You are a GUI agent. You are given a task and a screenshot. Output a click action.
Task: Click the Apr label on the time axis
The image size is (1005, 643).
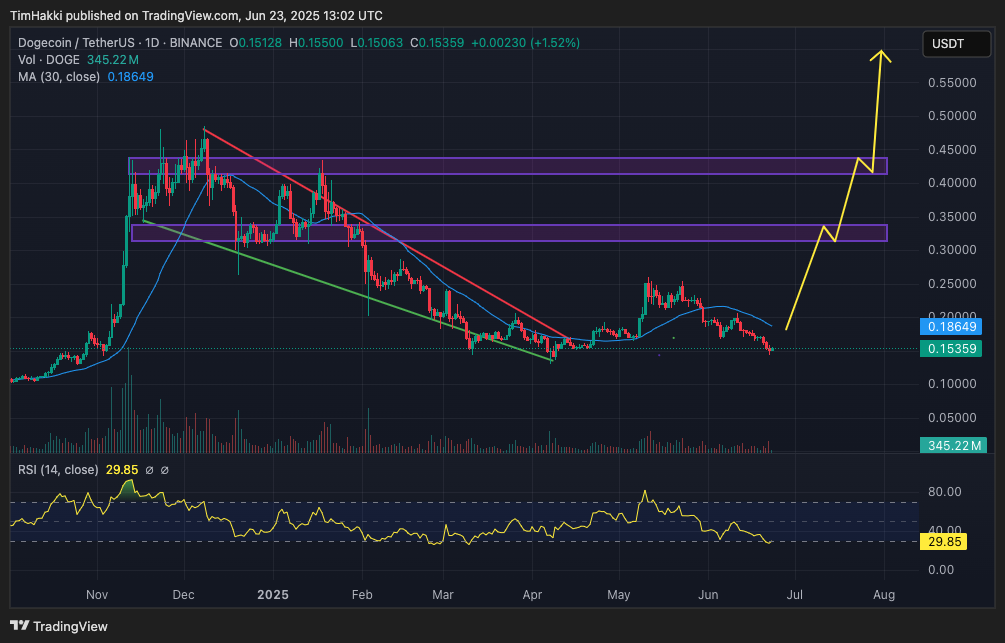pyautogui.click(x=532, y=595)
